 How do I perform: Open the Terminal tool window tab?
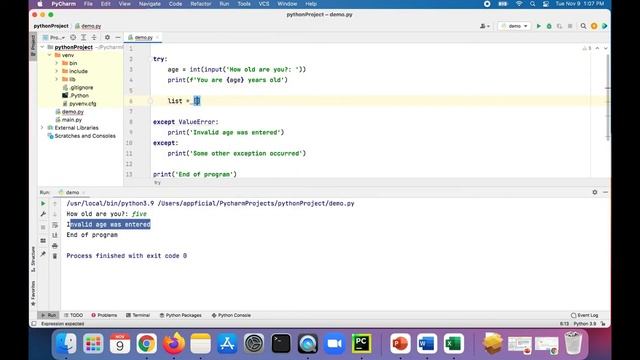point(138,315)
